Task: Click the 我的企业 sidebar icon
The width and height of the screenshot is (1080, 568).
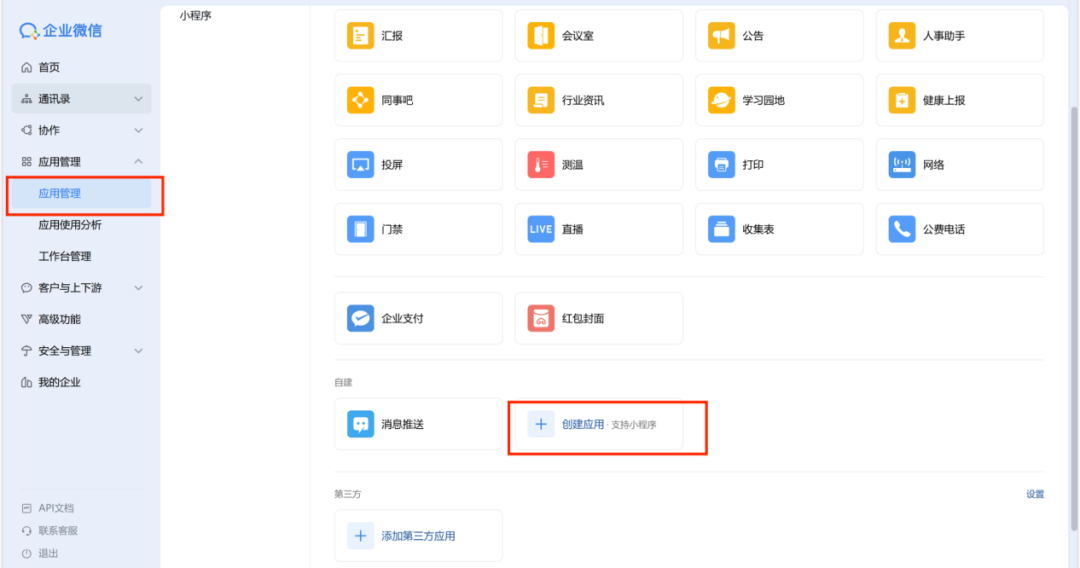Action: tap(26, 382)
